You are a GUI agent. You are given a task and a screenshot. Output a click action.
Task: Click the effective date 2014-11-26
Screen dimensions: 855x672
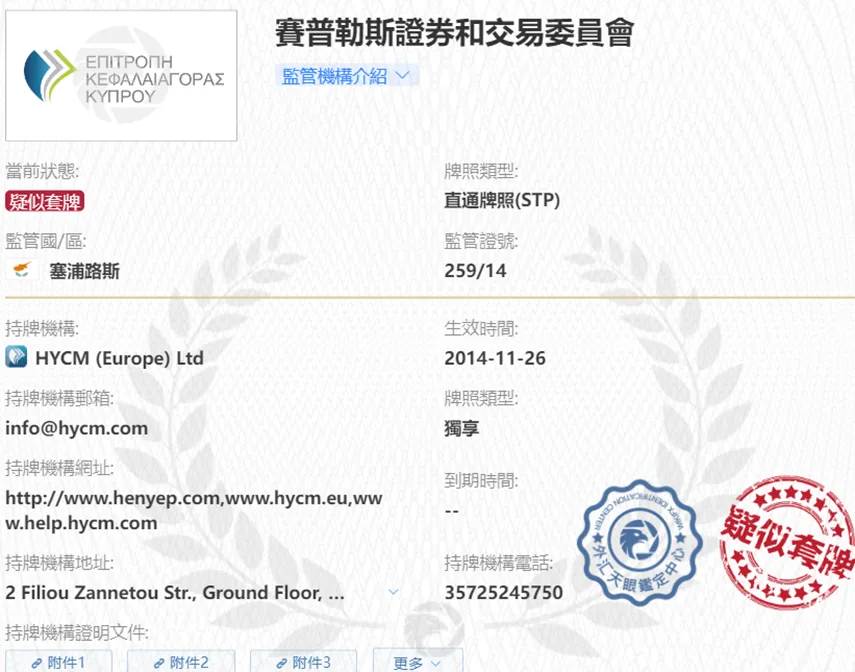click(495, 358)
